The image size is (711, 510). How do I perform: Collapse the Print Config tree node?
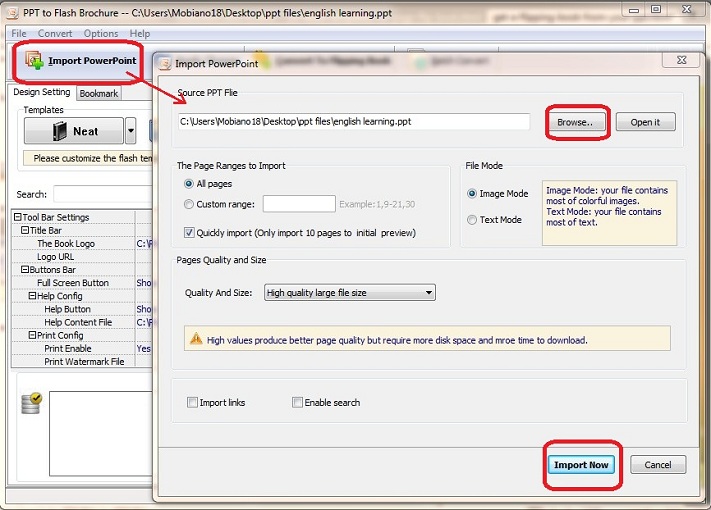point(32,335)
